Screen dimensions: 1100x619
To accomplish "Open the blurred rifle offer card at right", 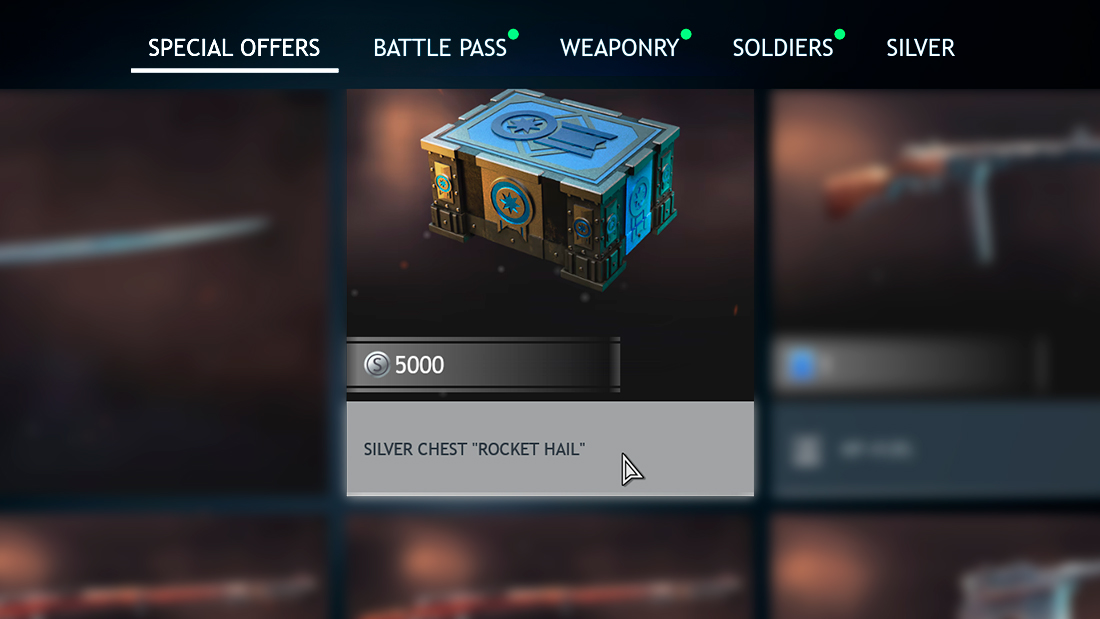I will 934,293.
